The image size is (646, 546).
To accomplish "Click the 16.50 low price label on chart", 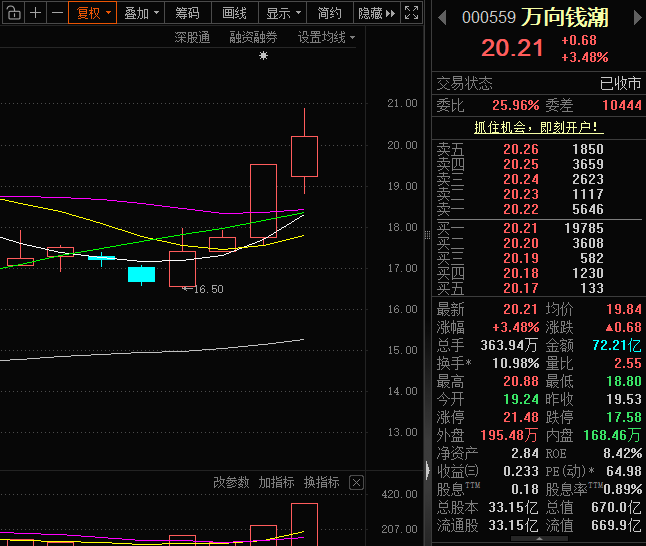I will click(x=208, y=289).
